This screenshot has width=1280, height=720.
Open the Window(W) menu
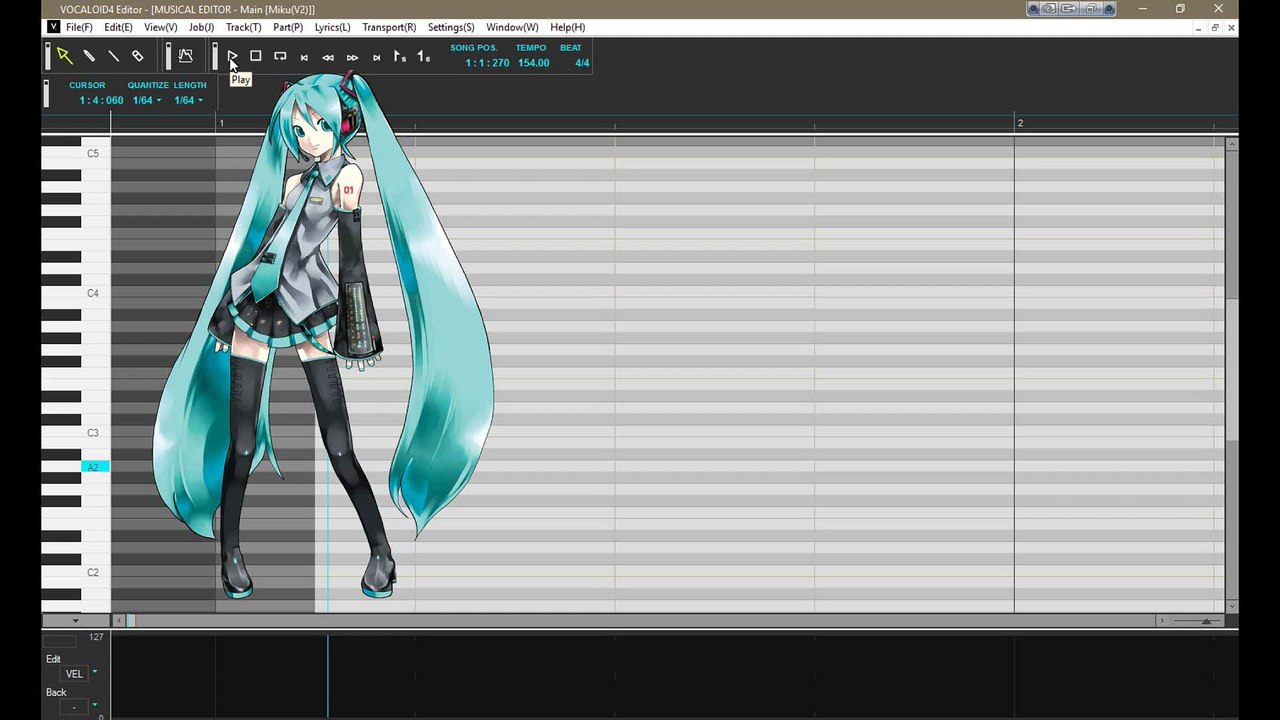point(512,27)
